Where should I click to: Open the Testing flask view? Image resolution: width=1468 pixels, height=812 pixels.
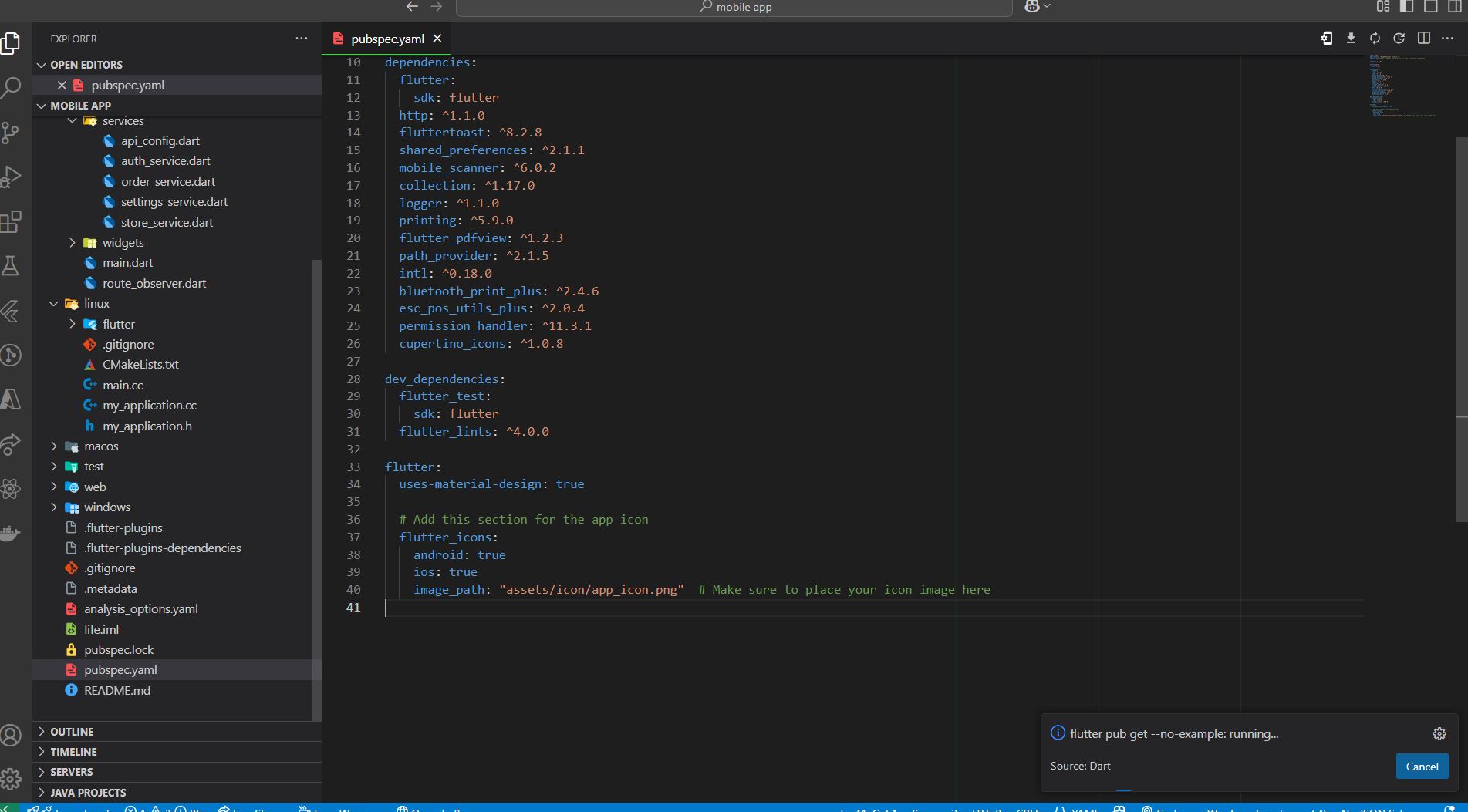tap(11, 266)
